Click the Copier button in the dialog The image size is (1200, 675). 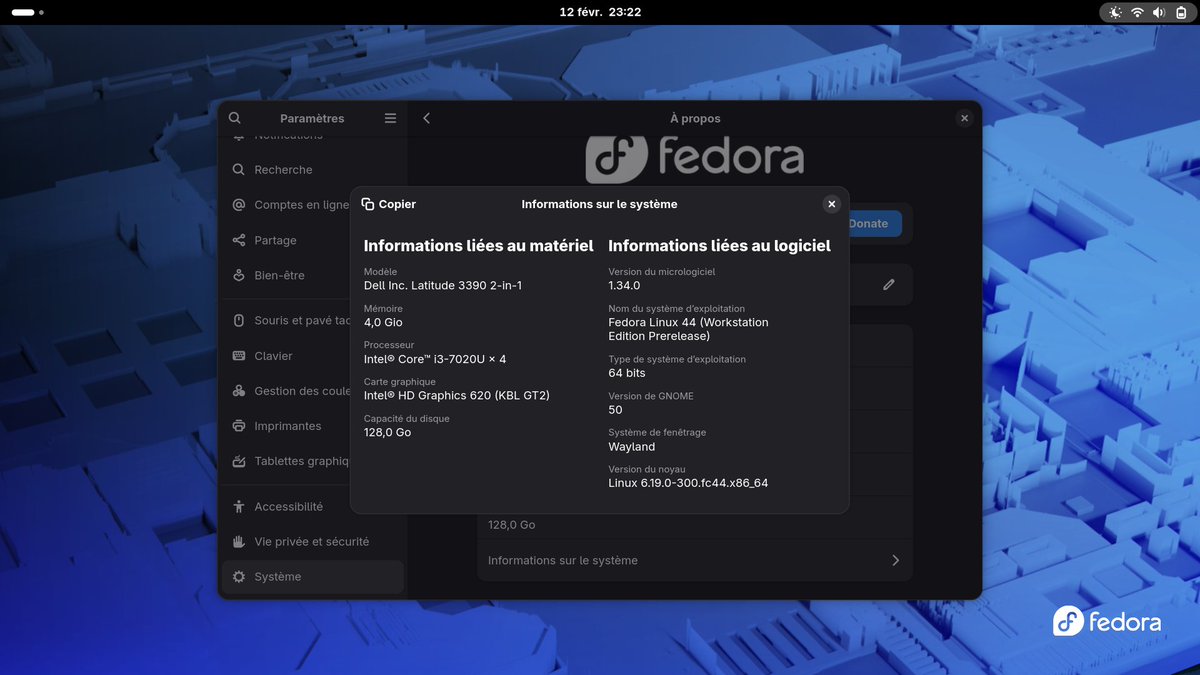tap(388, 204)
